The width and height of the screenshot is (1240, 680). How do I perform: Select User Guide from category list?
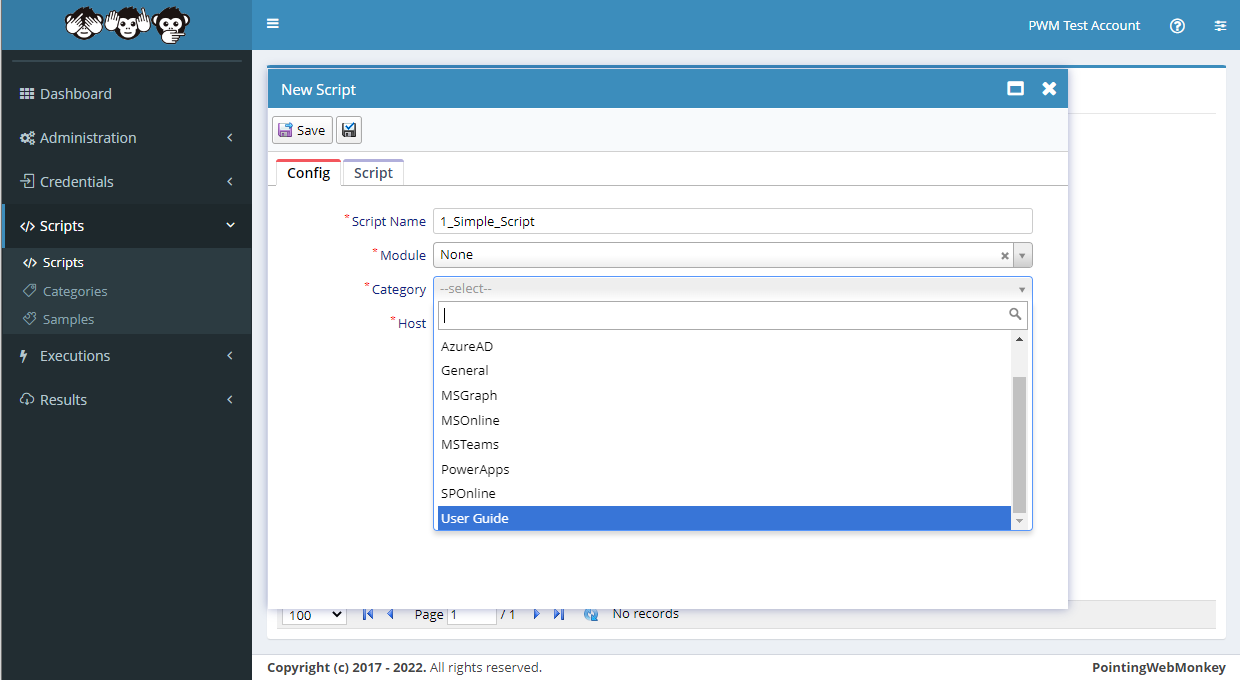point(724,518)
